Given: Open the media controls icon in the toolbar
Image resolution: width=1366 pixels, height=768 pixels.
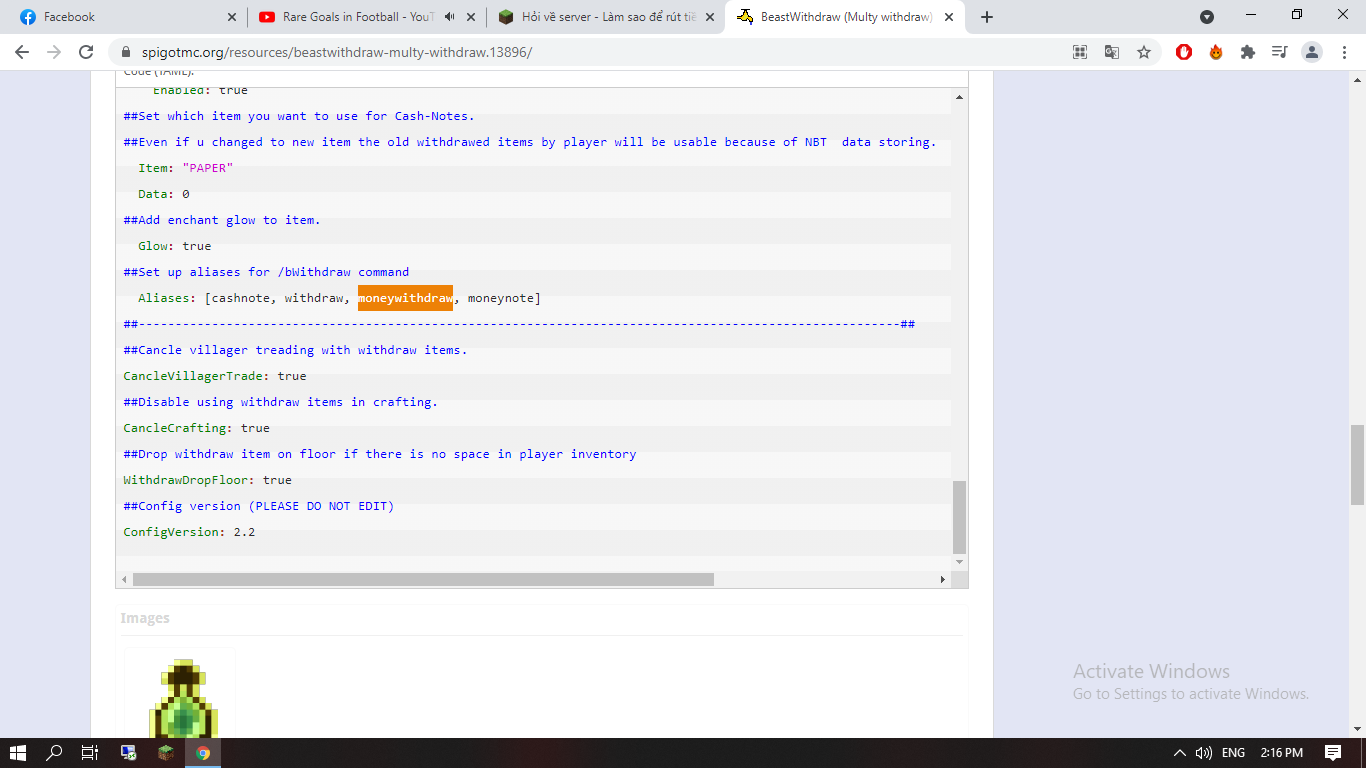Looking at the screenshot, I should [x=1280, y=52].
